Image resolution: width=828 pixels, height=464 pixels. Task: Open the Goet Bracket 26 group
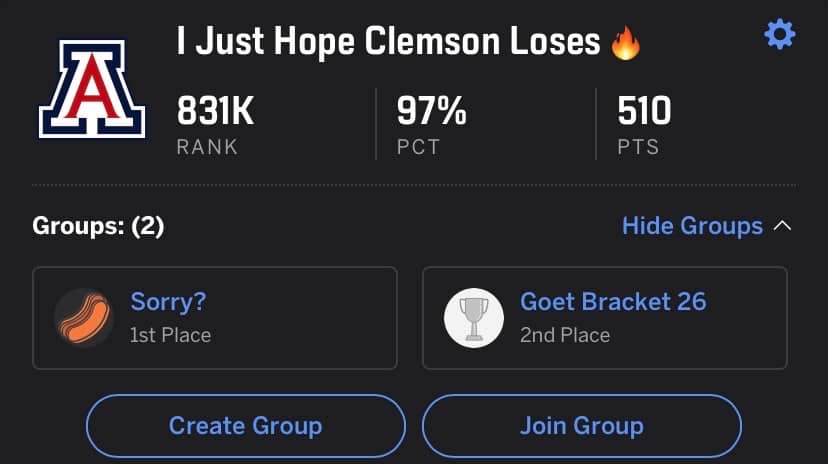click(x=605, y=318)
